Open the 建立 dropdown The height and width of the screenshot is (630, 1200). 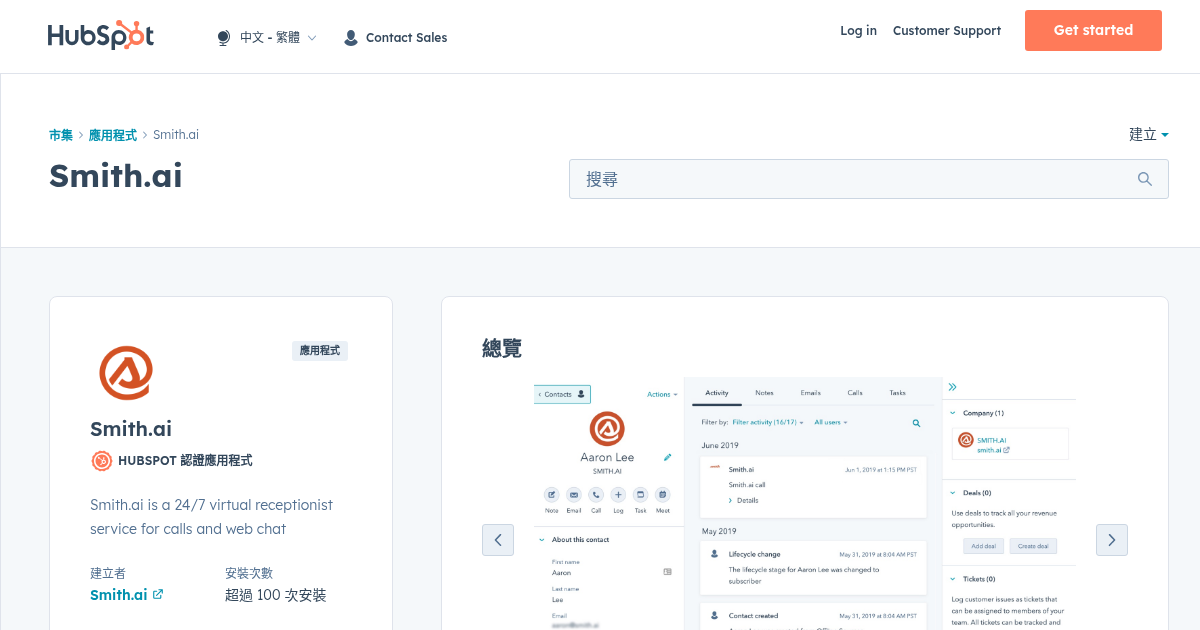pyautogui.click(x=1148, y=134)
